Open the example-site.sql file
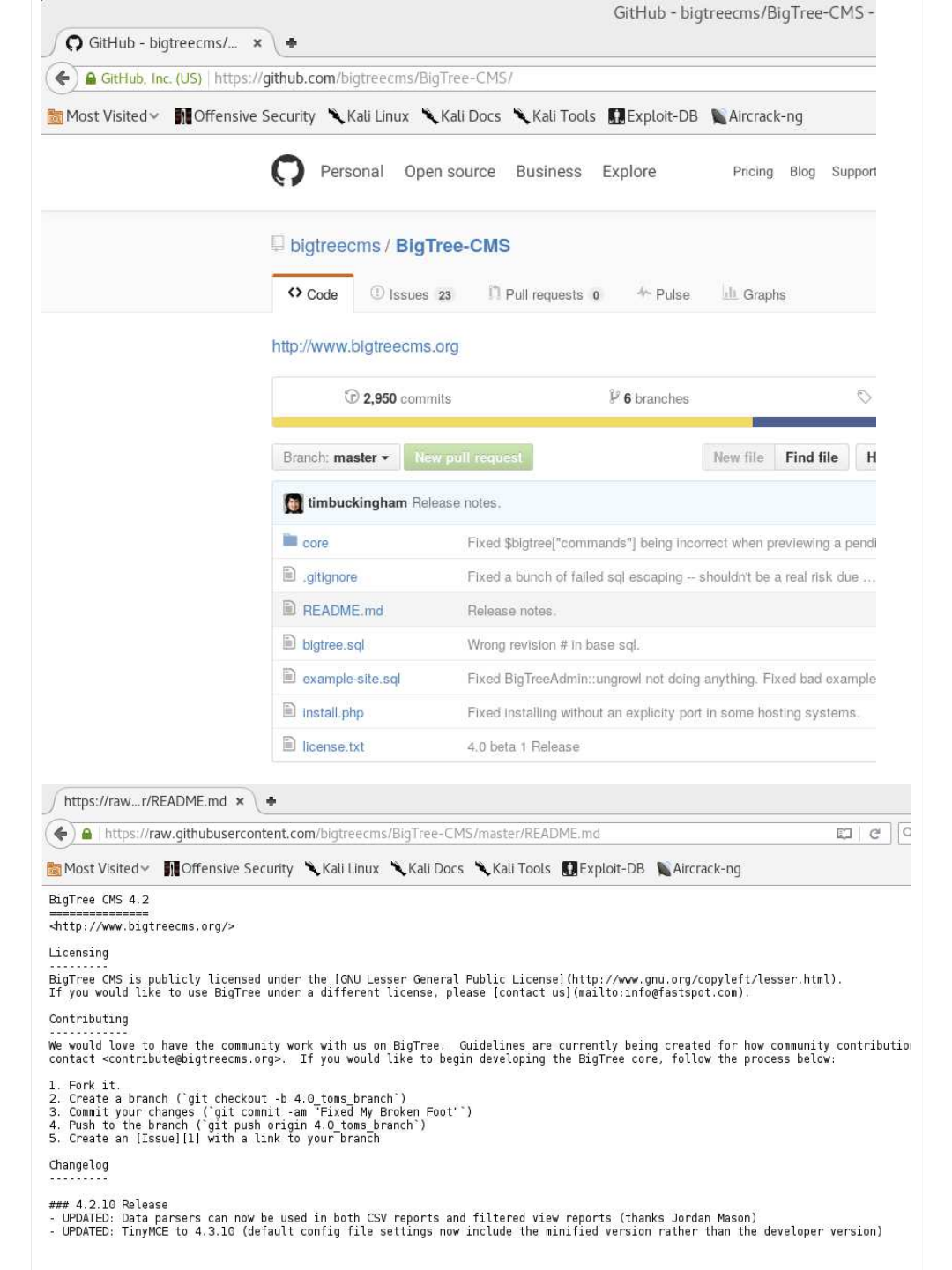The image size is (952, 1270). click(x=351, y=680)
